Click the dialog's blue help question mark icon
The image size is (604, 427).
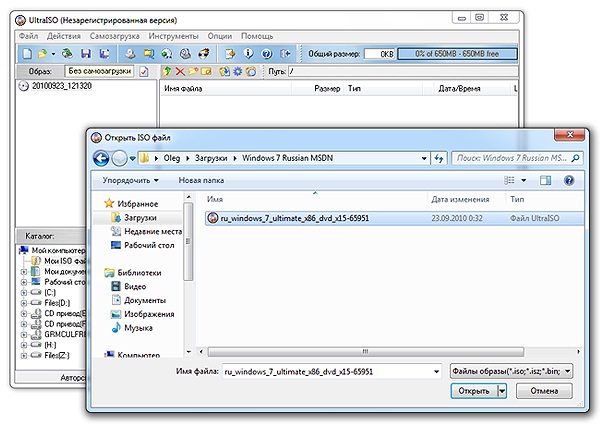(569, 180)
